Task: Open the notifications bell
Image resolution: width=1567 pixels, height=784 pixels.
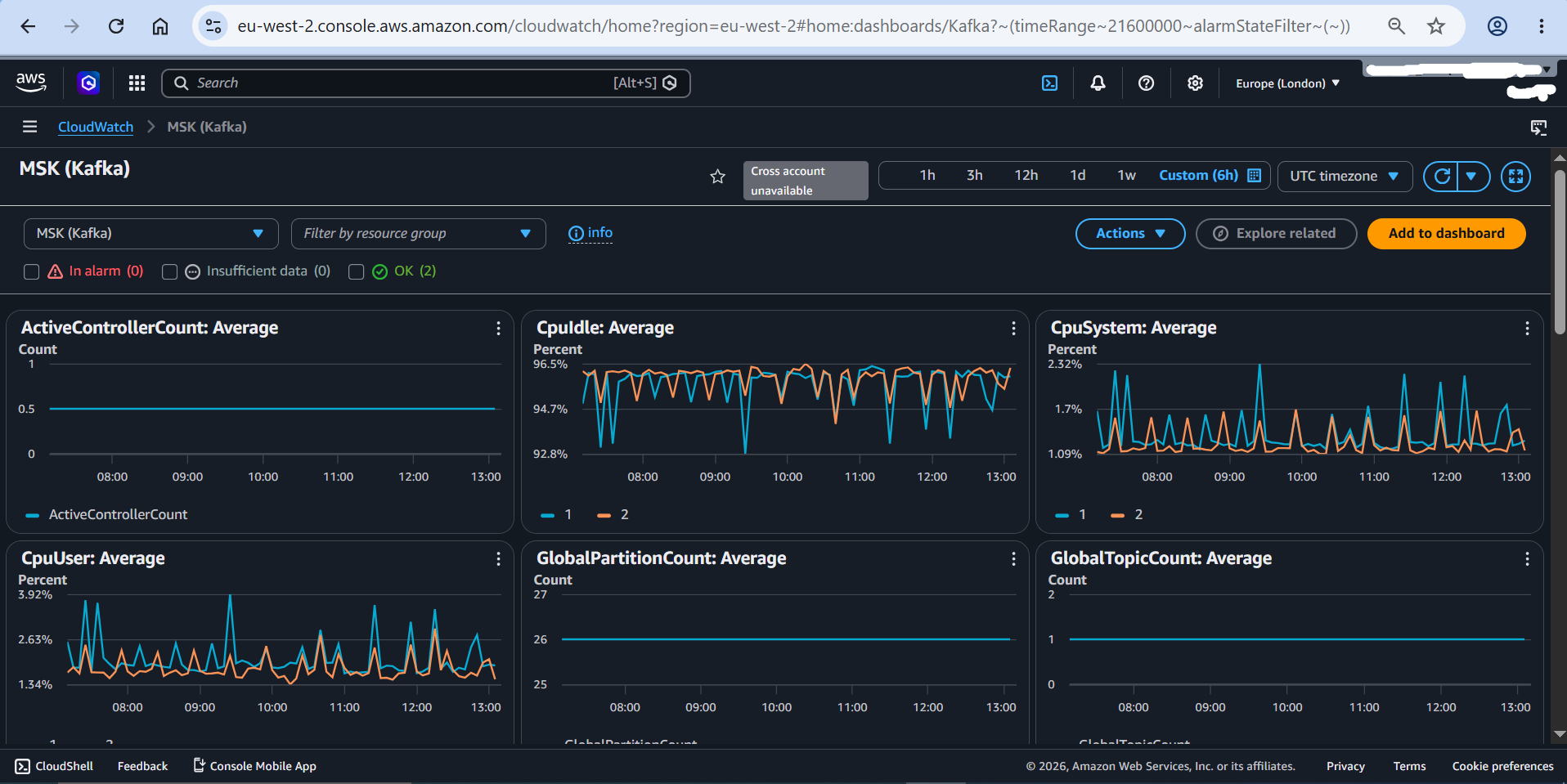Action: click(1098, 83)
